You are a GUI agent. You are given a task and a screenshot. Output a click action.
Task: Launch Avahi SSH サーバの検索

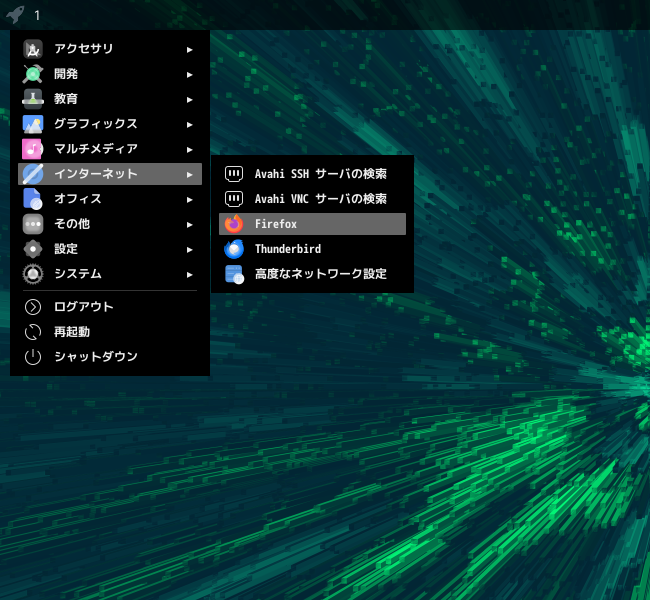[312, 174]
